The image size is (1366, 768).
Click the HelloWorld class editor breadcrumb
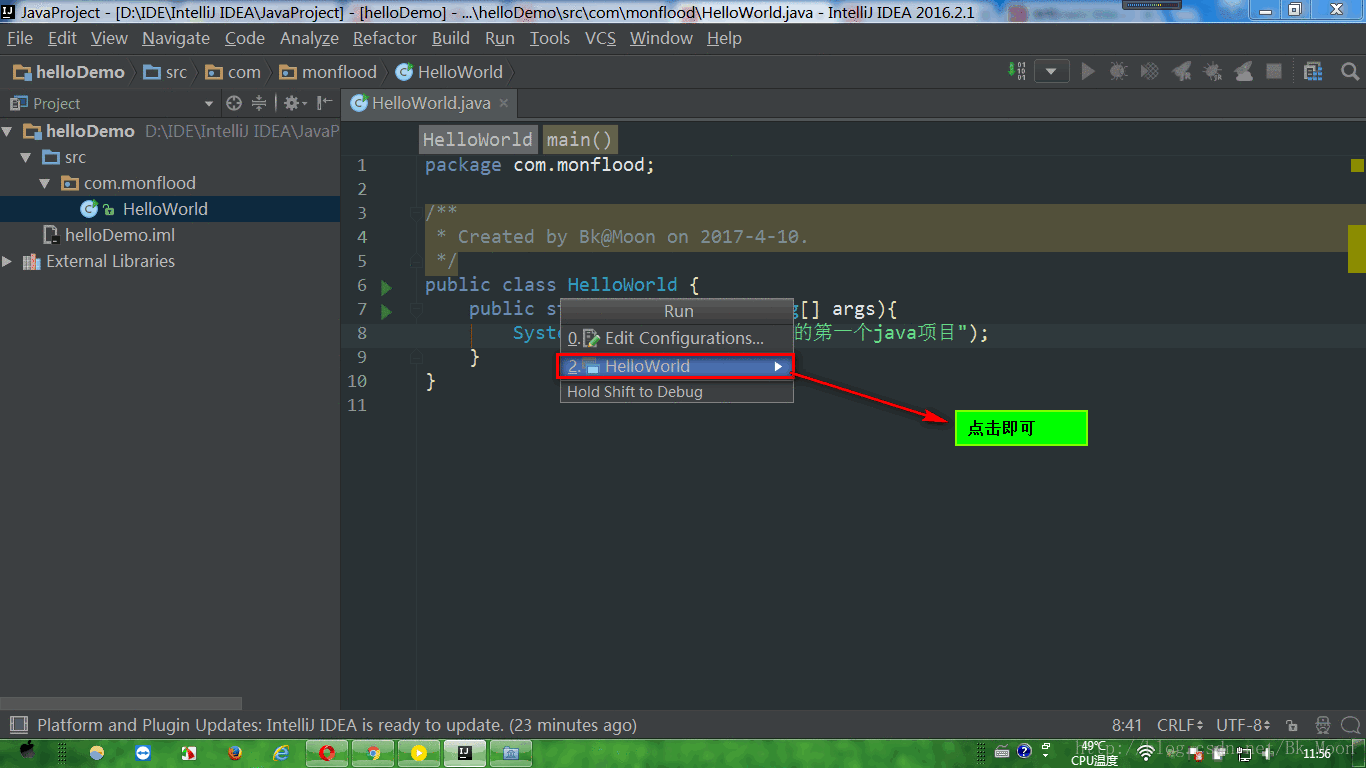pos(478,140)
